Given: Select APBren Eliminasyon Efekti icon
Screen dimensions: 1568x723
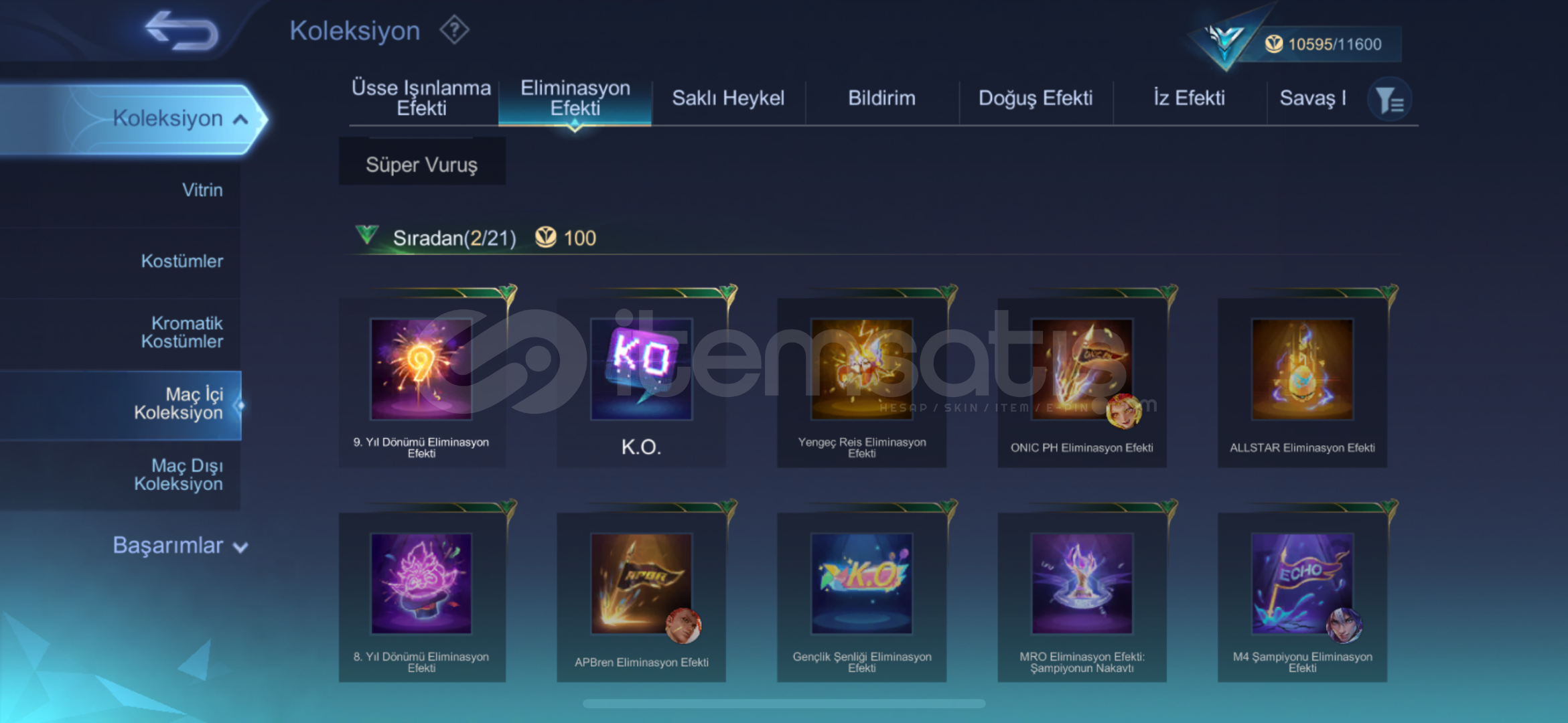Looking at the screenshot, I should pos(641,583).
